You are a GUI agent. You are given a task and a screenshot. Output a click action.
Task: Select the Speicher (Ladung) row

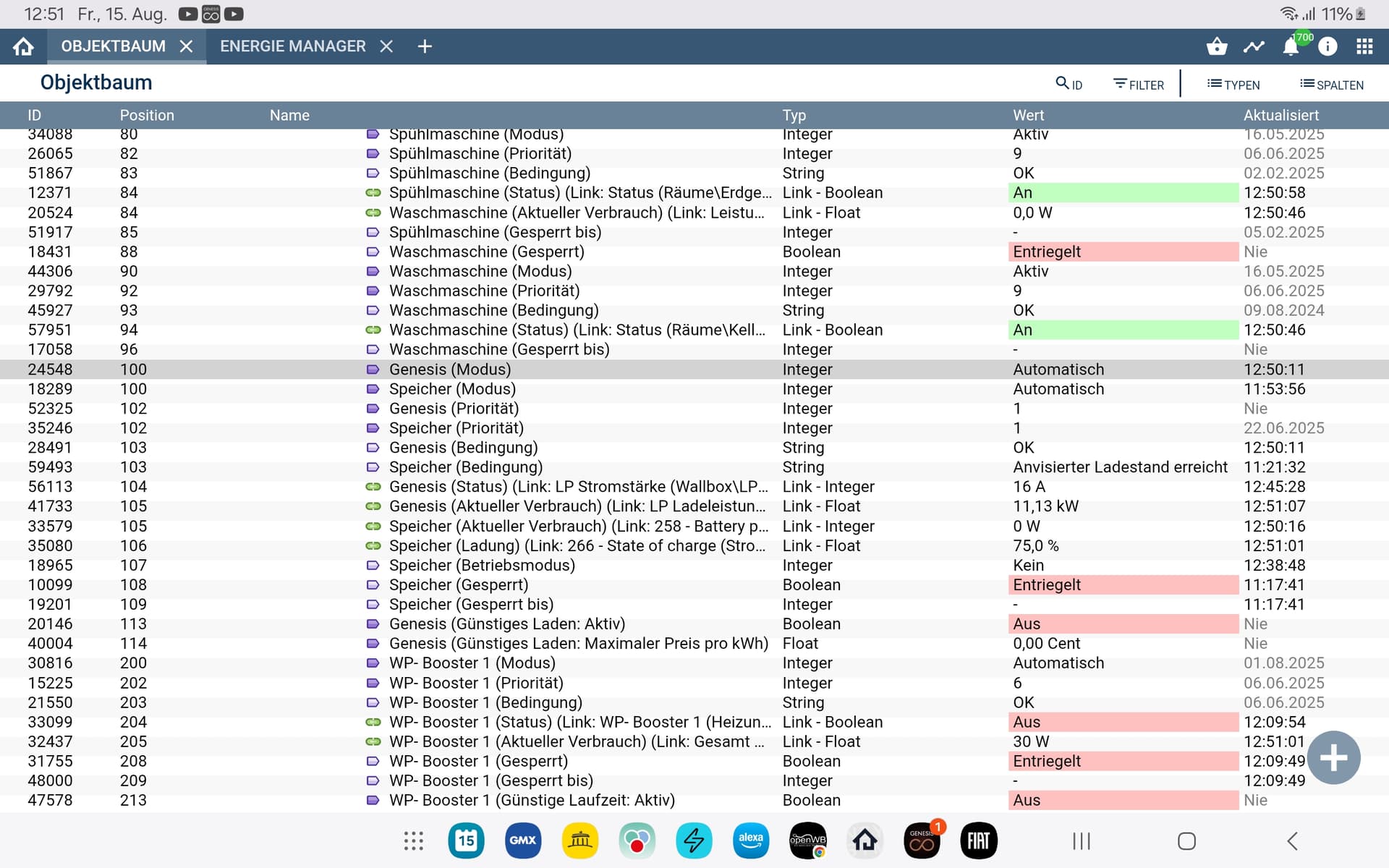pos(577,545)
